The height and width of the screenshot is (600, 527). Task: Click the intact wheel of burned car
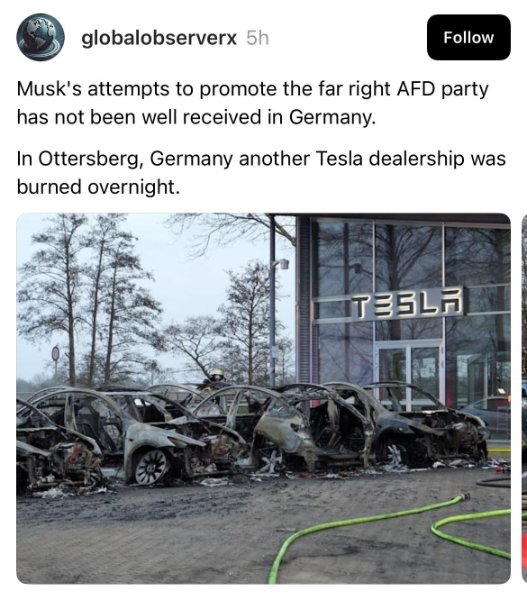pos(152,466)
